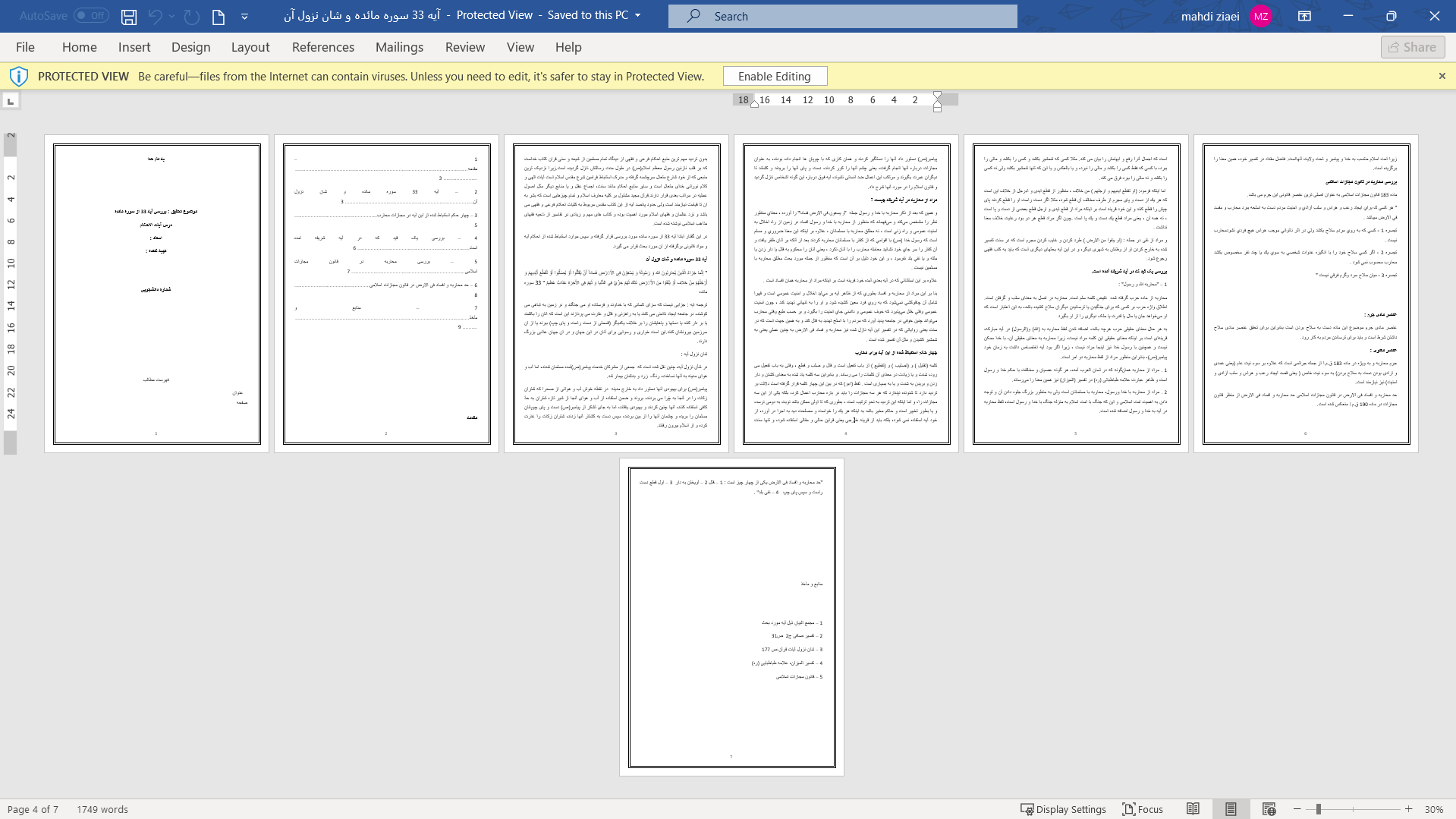
Task: Open Customize Quick Access Toolbar dropdown
Action: pos(244,16)
